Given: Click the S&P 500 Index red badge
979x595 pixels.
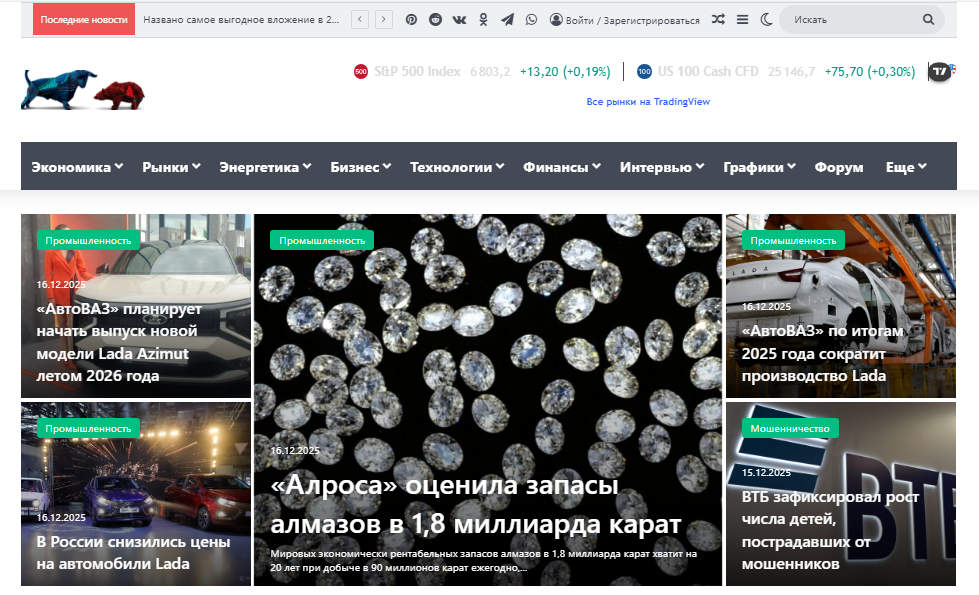Looking at the screenshot, I should [x=361, y=72].
